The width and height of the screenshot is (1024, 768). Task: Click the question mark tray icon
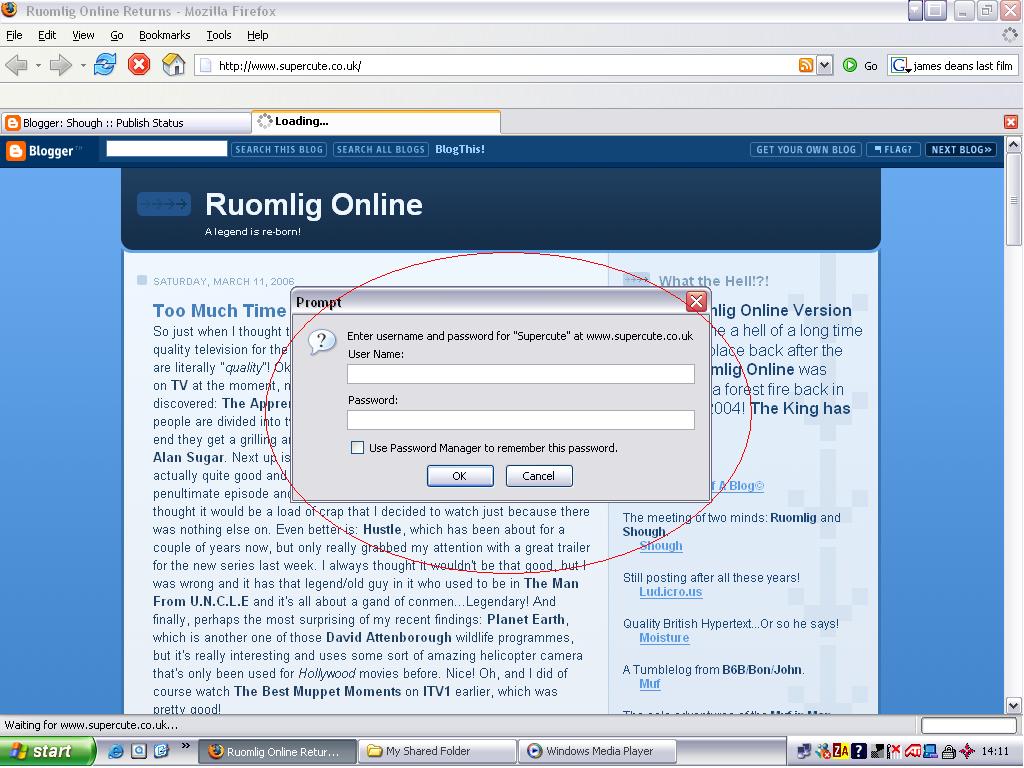(859, 752)
